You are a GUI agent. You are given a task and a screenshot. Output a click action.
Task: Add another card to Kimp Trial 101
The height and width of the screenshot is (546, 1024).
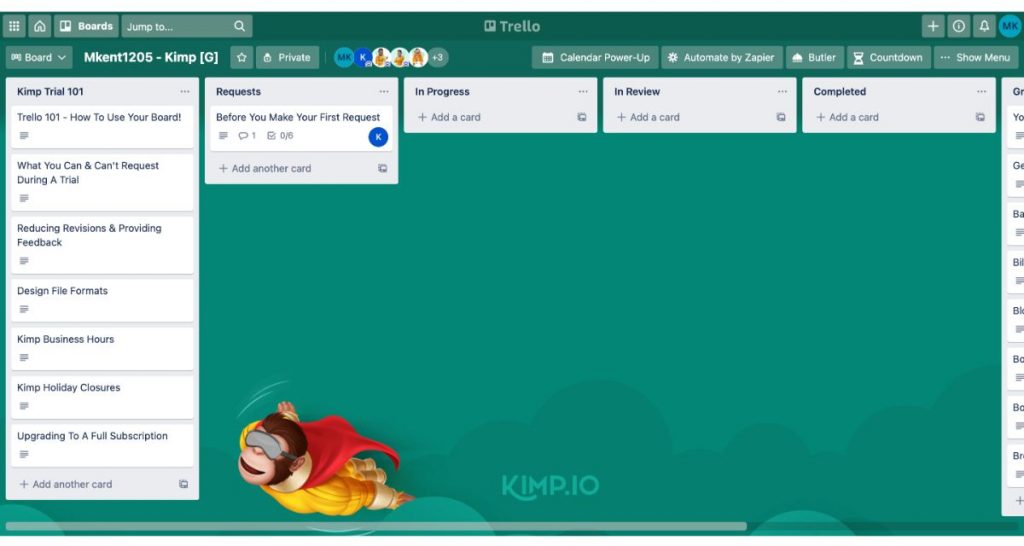coord(65,484)
